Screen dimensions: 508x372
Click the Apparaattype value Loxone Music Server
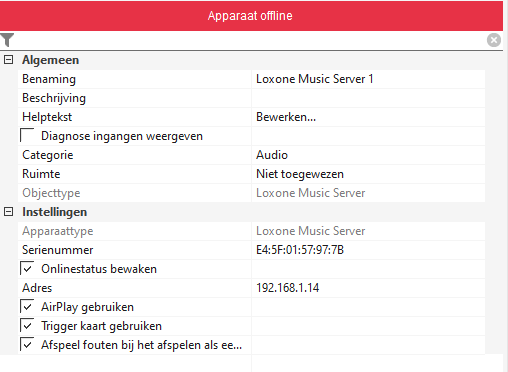311,231
